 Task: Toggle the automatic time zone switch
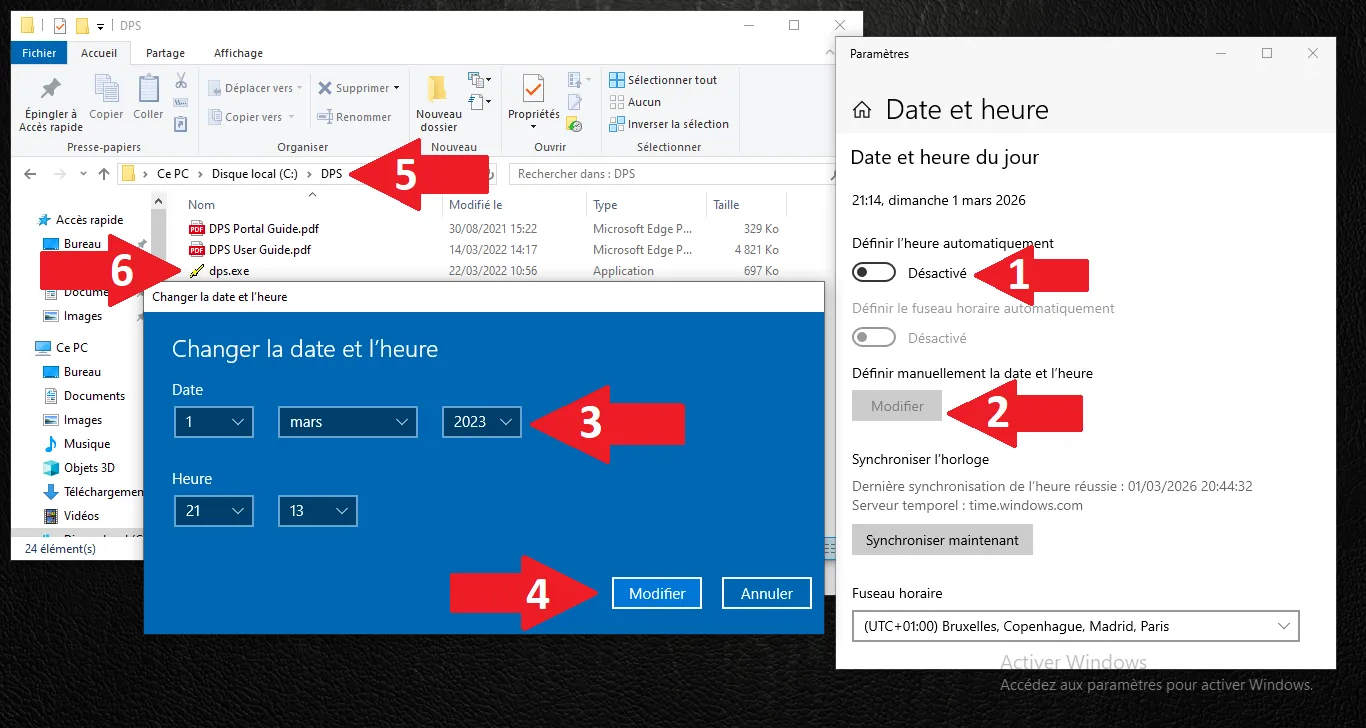pos(874,338)
